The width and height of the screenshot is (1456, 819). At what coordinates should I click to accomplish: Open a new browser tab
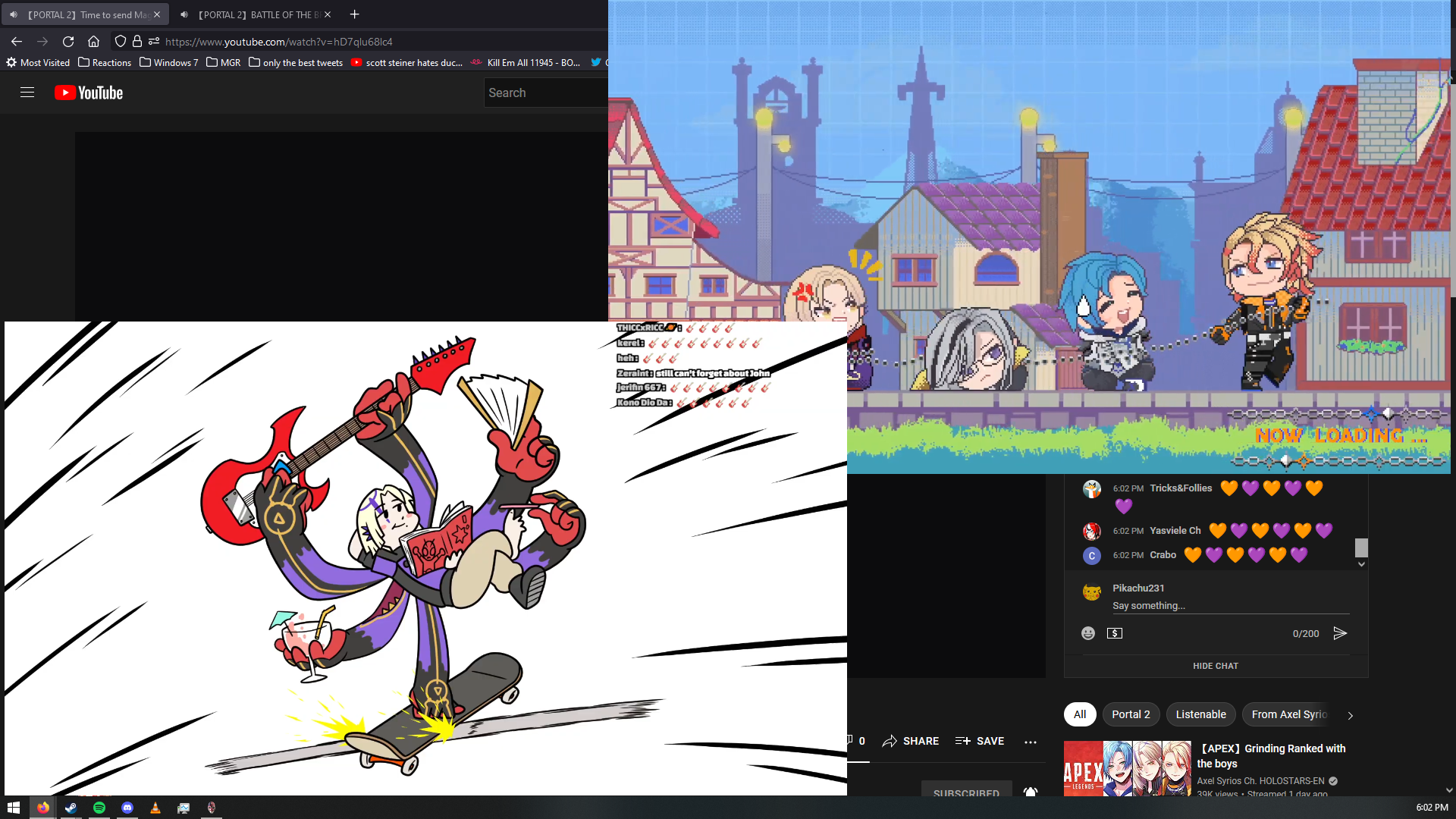pyautogui.click(x=354, y=14)
